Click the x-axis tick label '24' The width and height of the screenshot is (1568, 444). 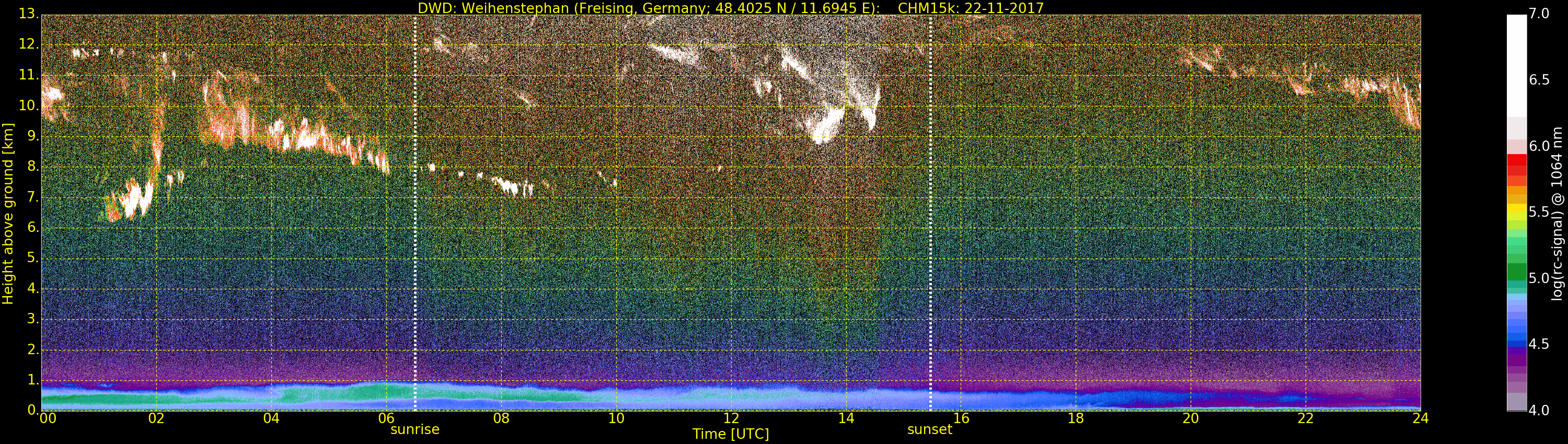coord(1421,418)
